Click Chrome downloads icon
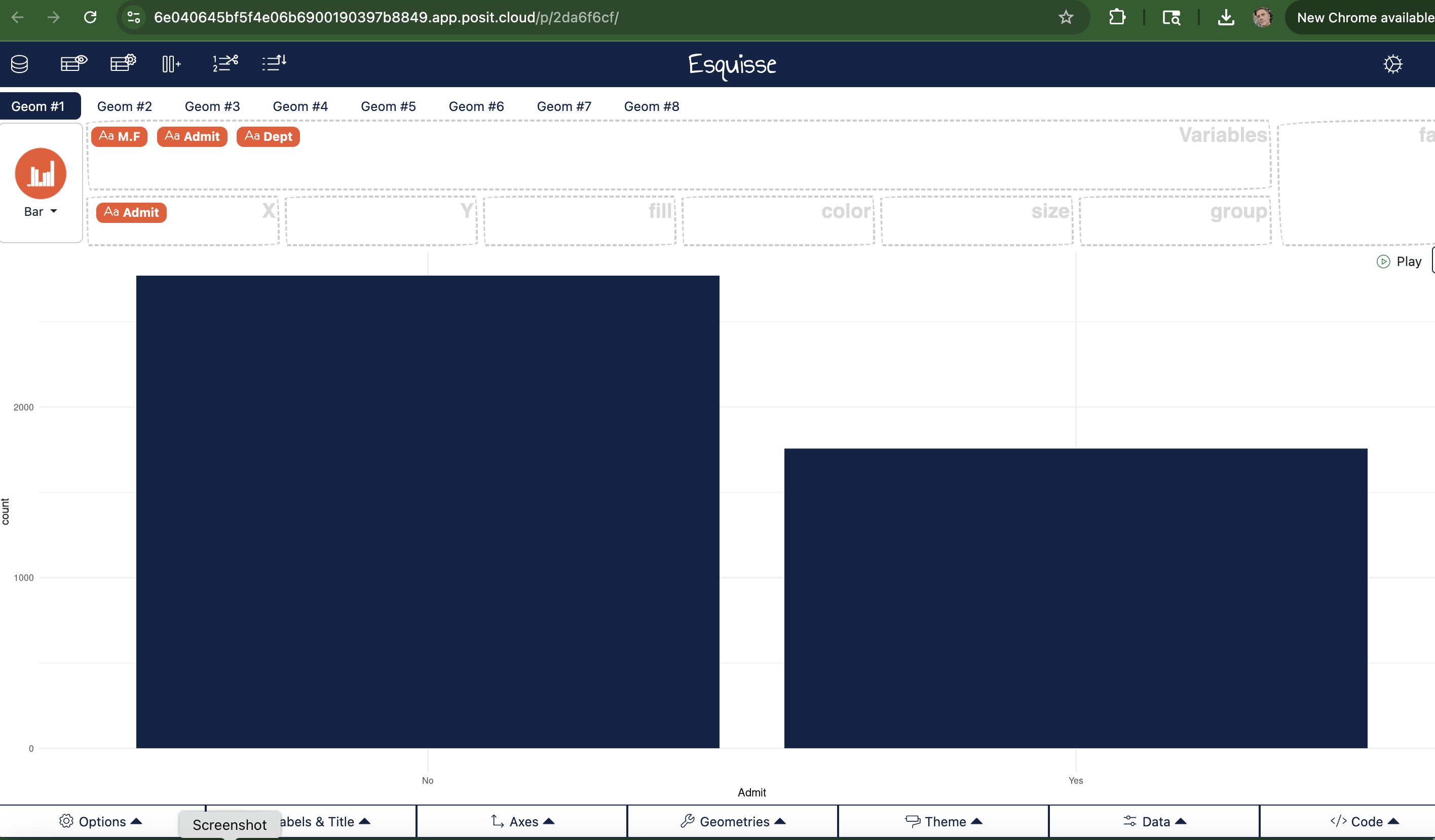1435x840 pixels. [x=1225, y=18]
